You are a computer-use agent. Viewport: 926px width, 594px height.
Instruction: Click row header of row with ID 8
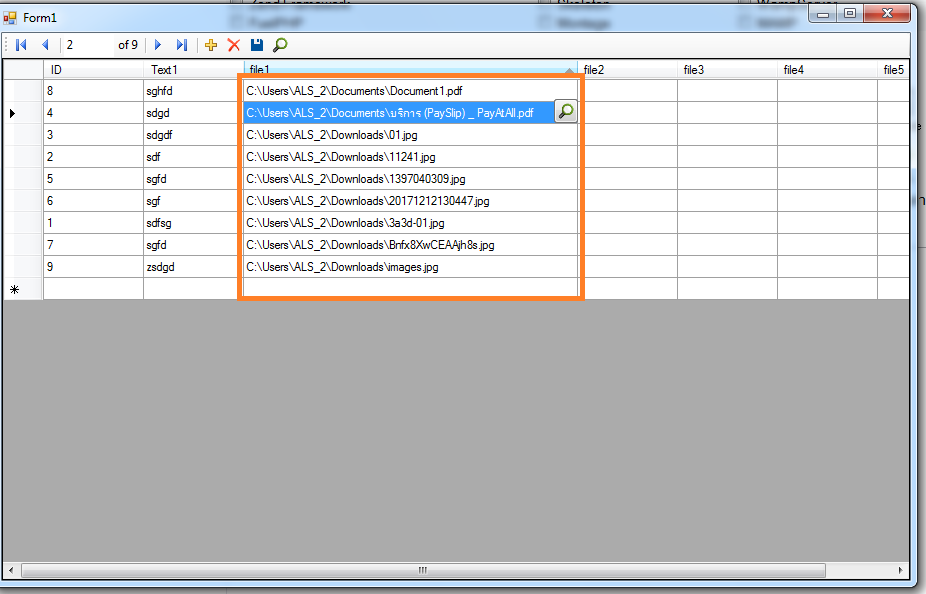click(24, 90)
